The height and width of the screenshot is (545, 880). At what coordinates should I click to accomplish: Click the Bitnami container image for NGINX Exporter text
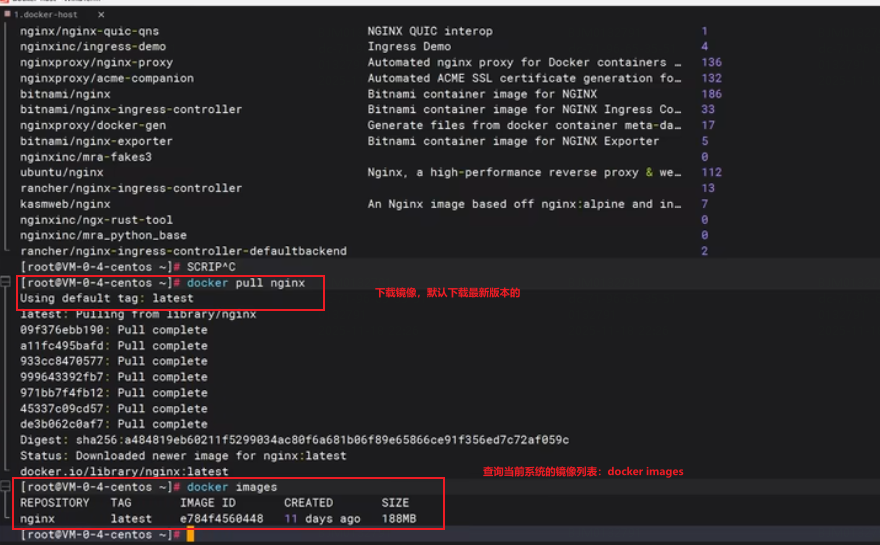point(513,141)
